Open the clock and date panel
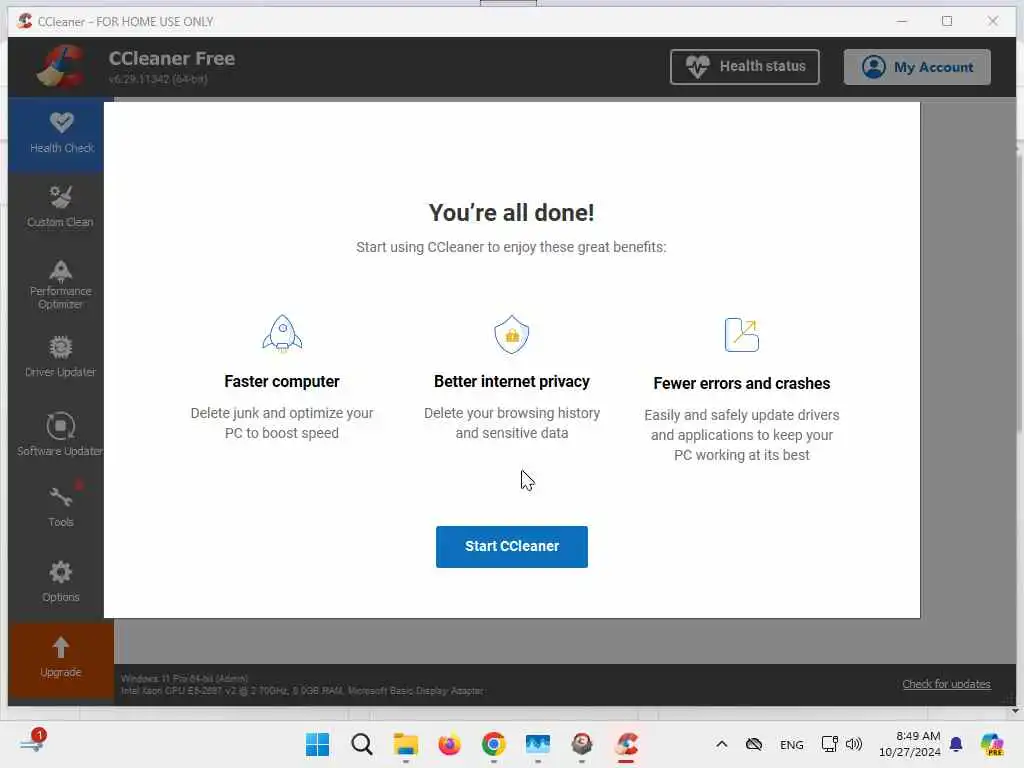Screen dimensions: 1024x768 (x=909, y=744)
